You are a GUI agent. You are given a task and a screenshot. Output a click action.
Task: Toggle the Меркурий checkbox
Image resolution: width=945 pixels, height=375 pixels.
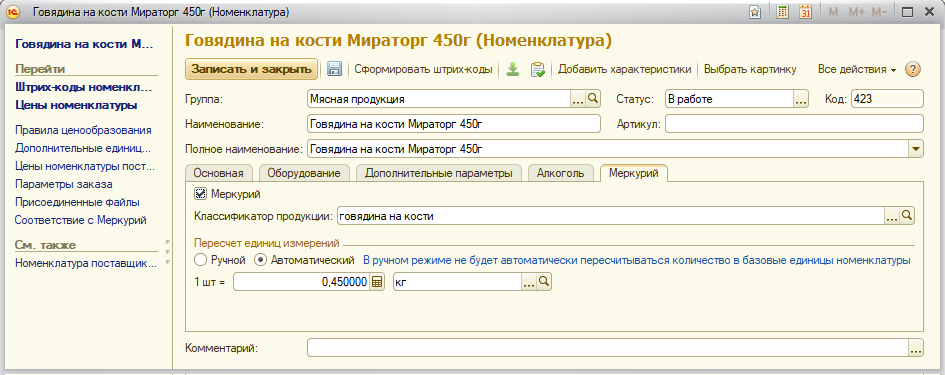200,194
